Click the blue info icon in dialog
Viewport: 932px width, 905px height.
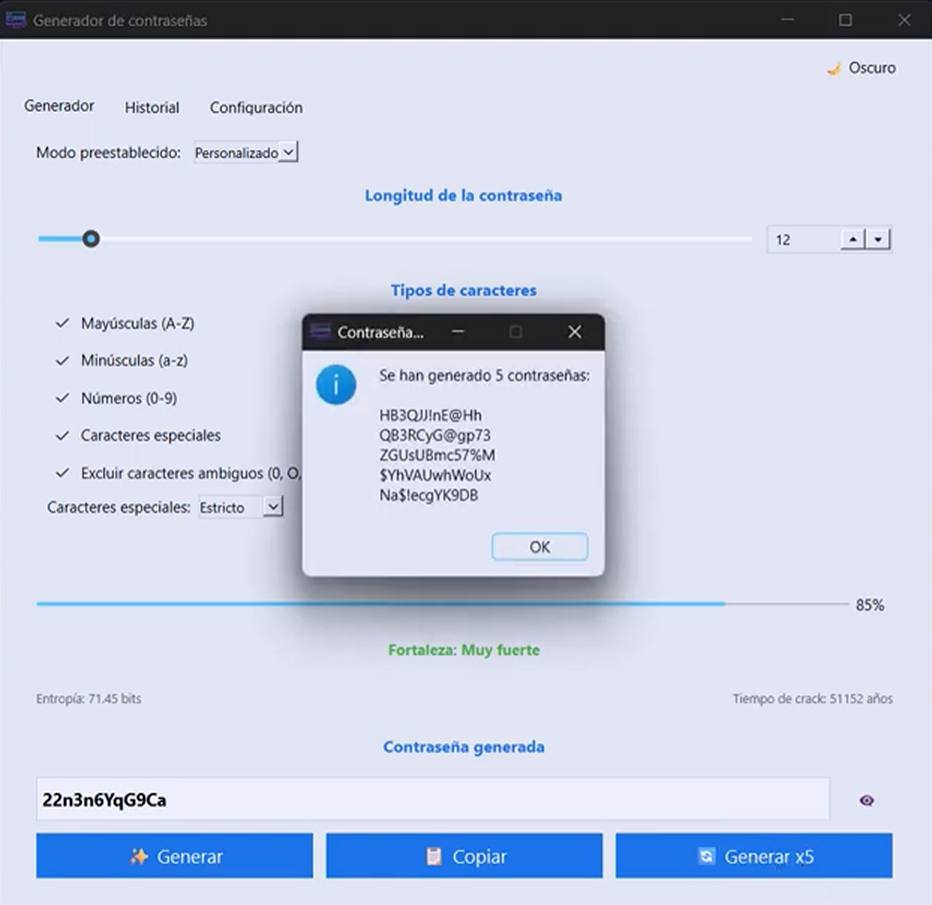click(336, 384)
